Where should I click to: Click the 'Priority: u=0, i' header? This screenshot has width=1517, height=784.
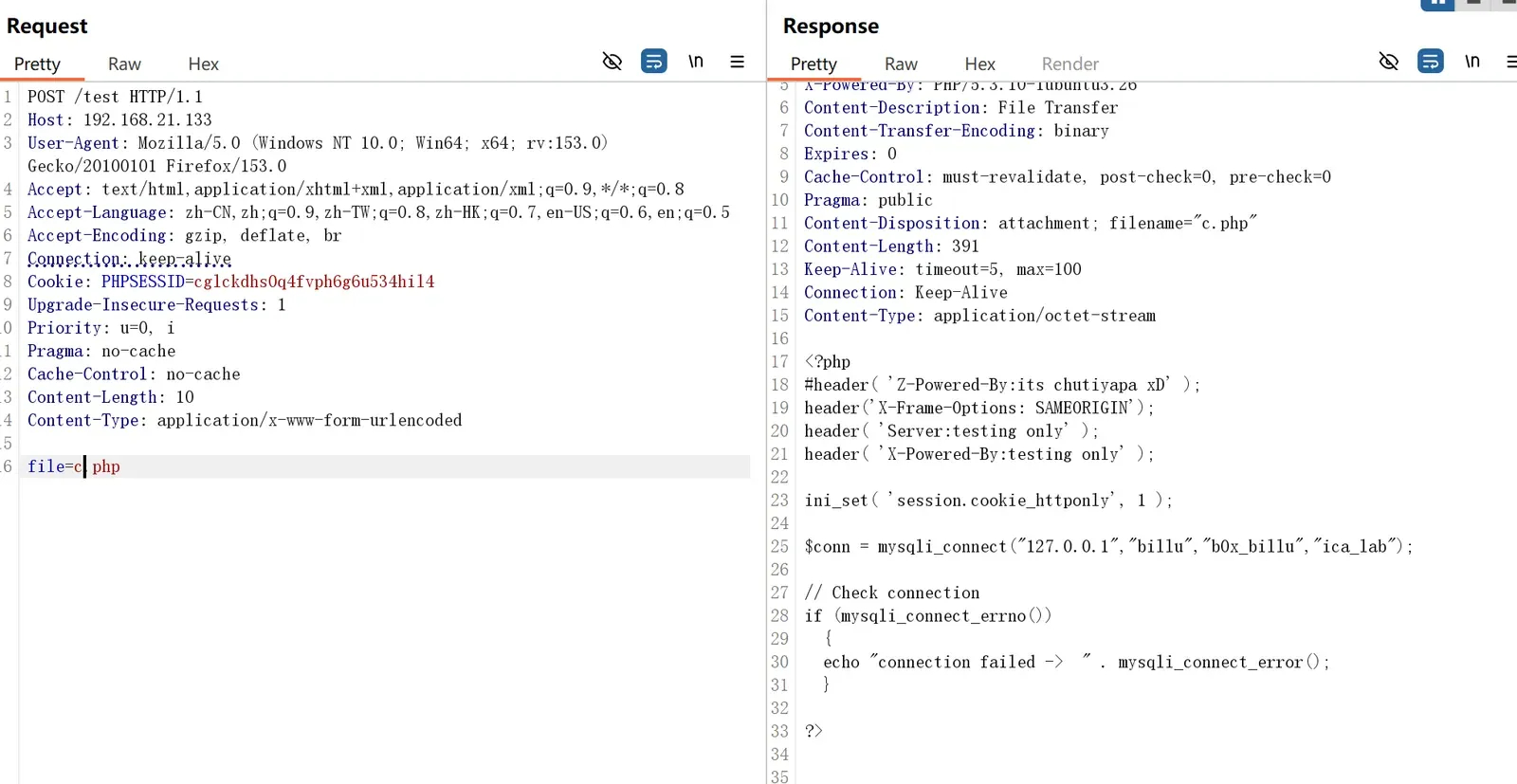101,328
